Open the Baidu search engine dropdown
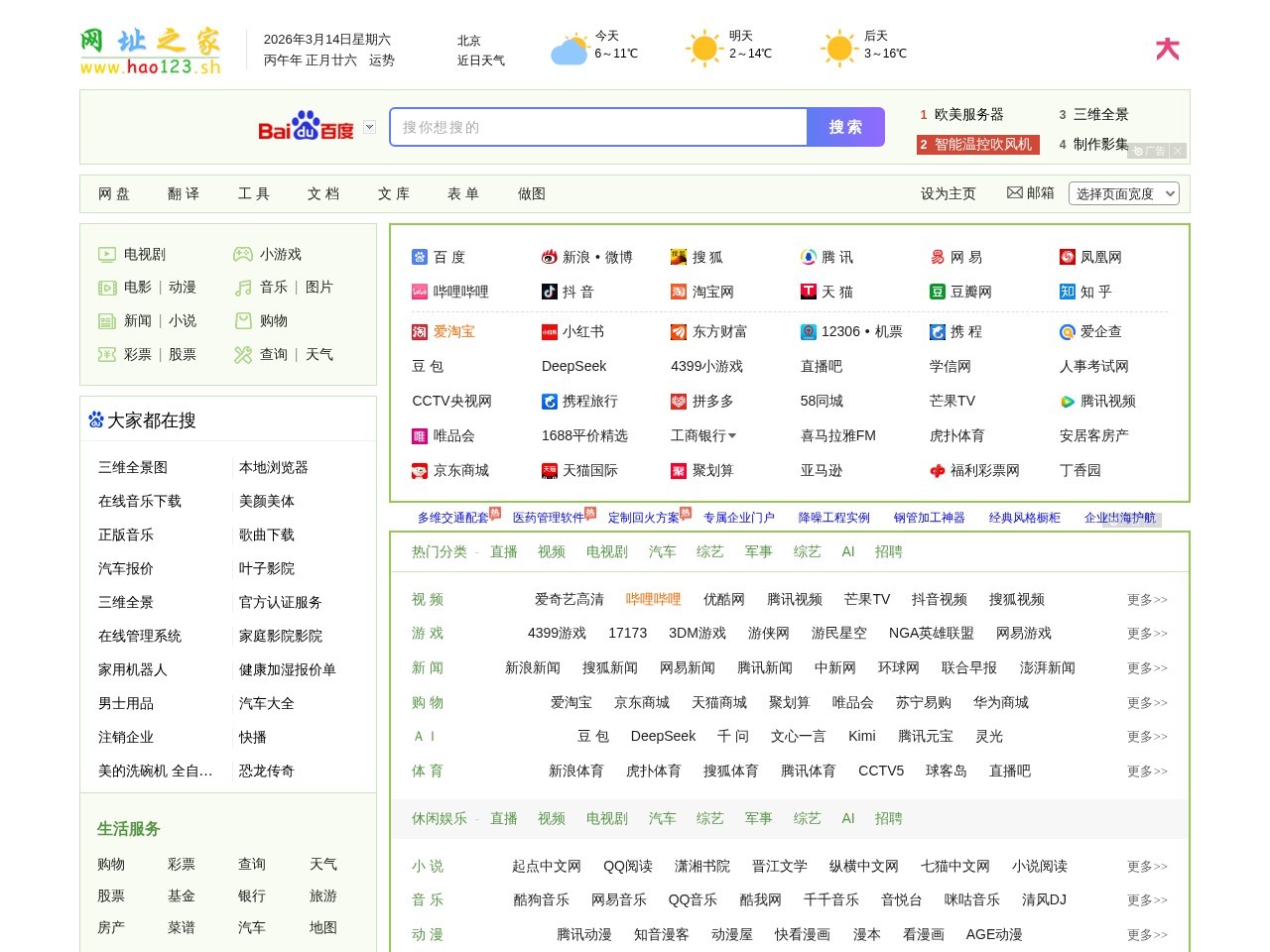Image resolution: width=1270 pixels, height=952 pixels. (x=369, y=127)
